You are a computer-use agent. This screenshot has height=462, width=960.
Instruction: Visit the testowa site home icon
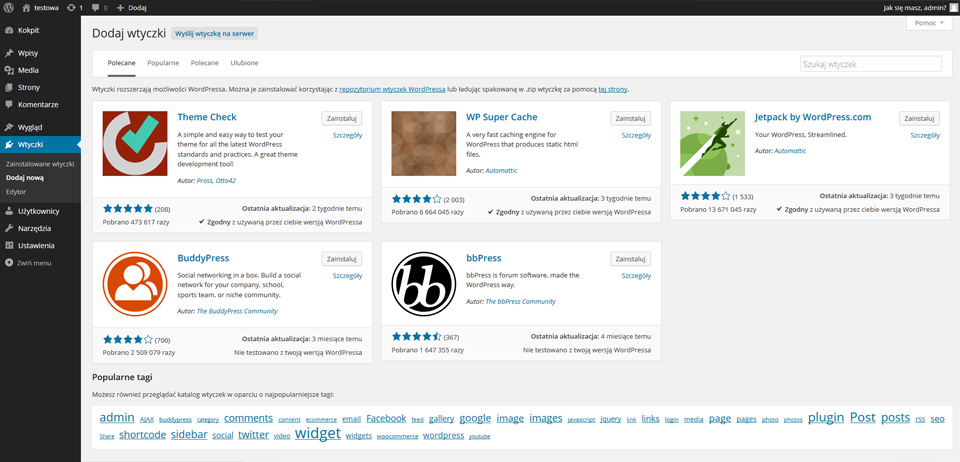[26, 8]
